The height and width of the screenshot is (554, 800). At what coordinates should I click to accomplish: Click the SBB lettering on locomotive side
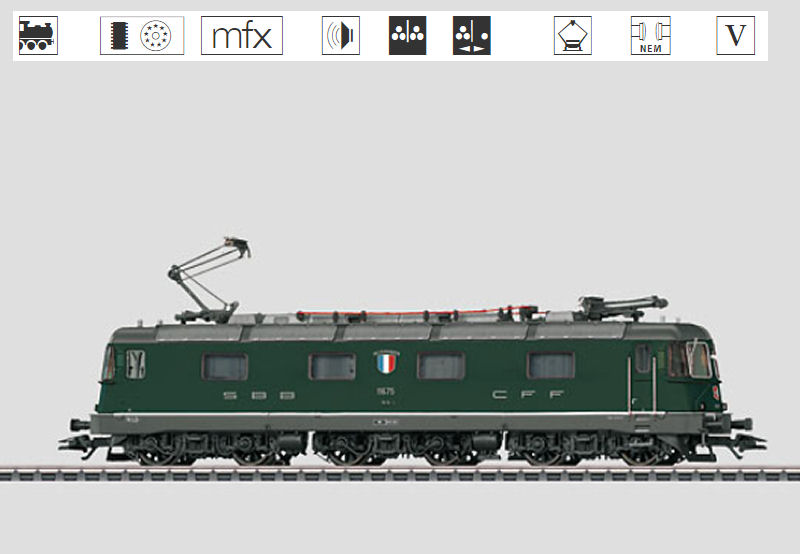pos(259,395)
